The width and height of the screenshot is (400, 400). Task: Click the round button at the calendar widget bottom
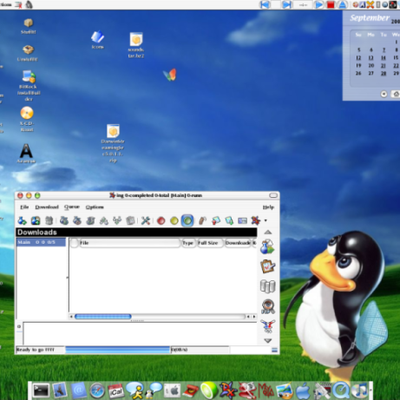click(384, 94)
